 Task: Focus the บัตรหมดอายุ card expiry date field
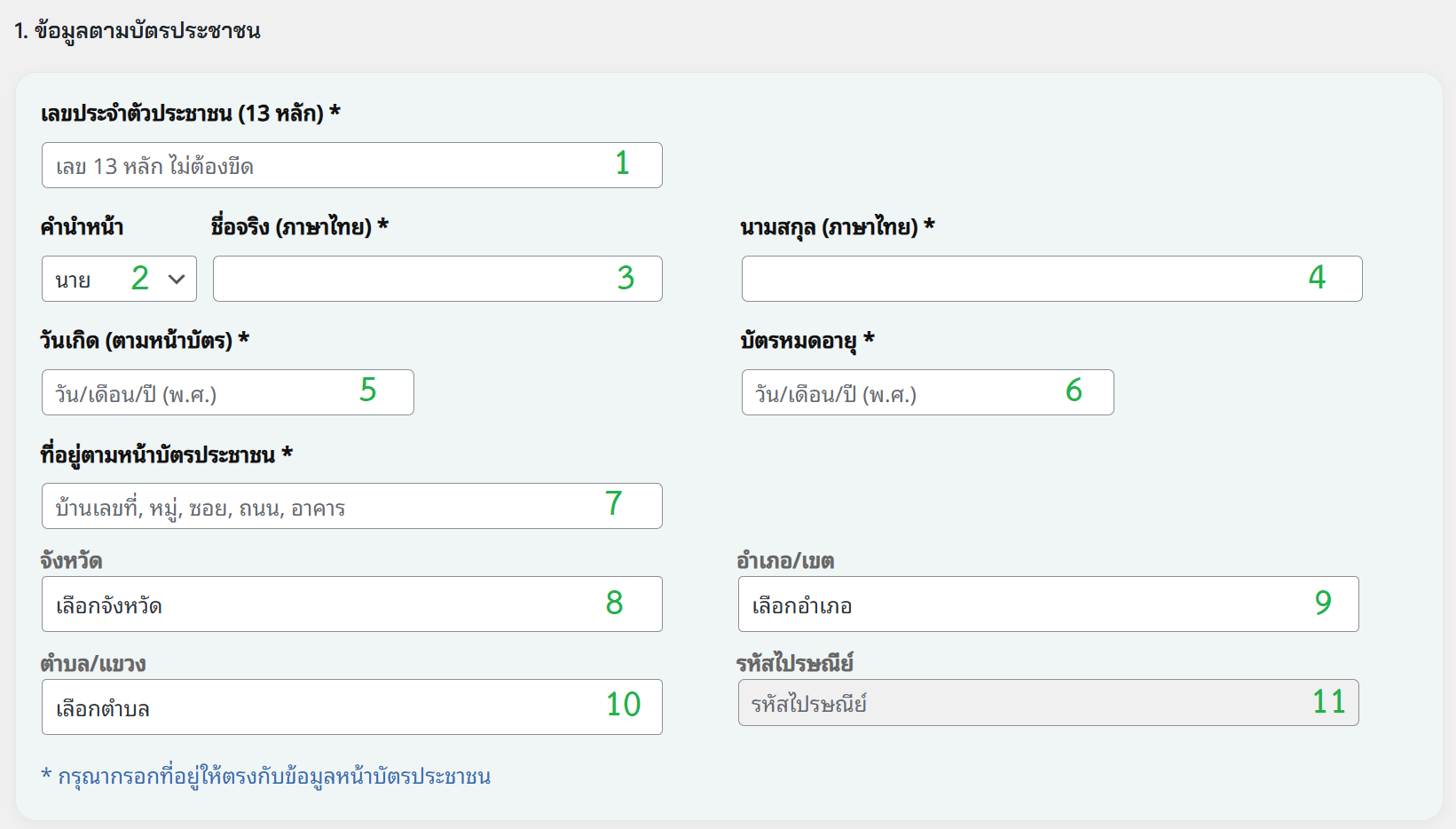coord(926,392)
